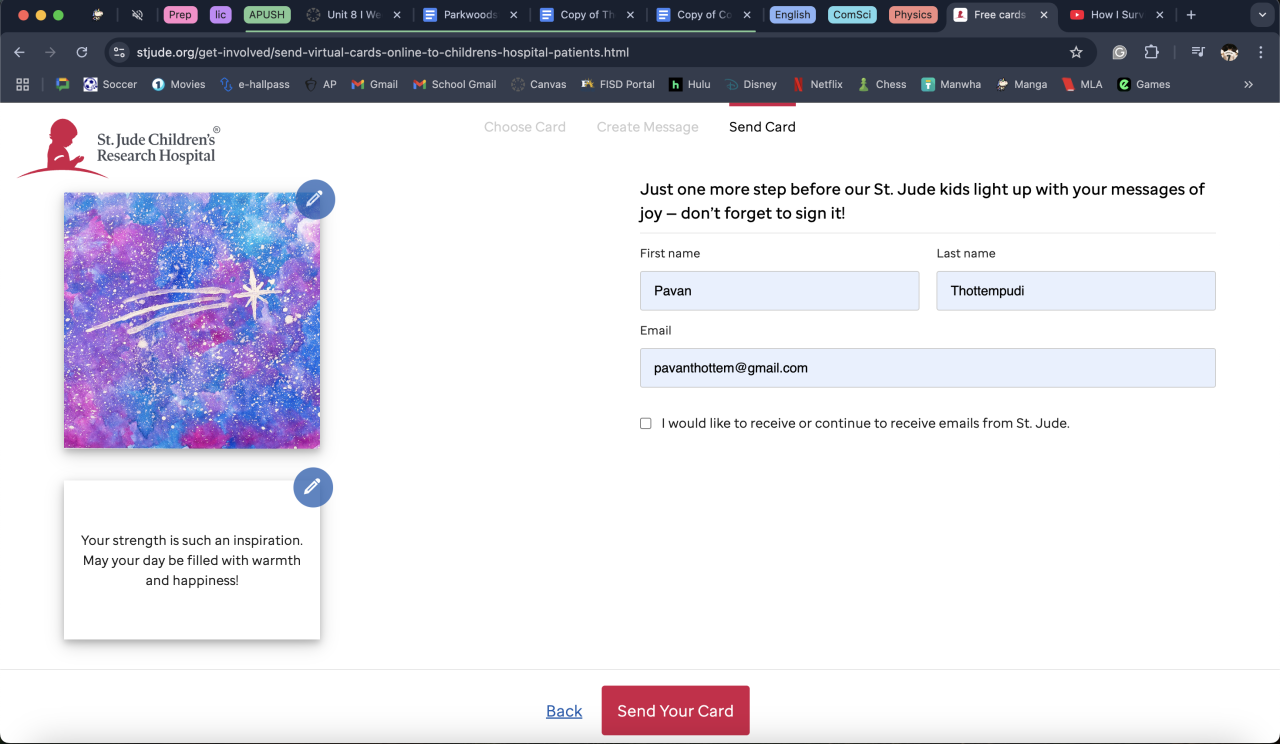Collapse the APUSH tab group
Viewport: 1280px width, 744px height.
[x=267, y=15]
